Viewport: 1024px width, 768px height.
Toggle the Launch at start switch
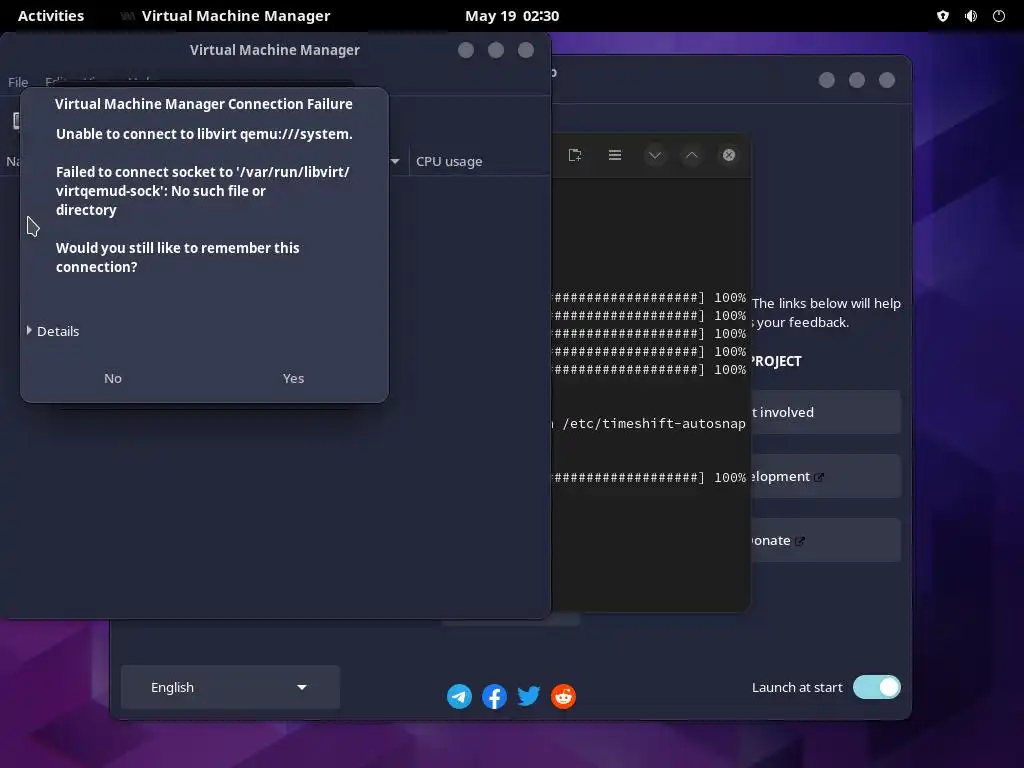pyautogui.click(x=876, y=687)
